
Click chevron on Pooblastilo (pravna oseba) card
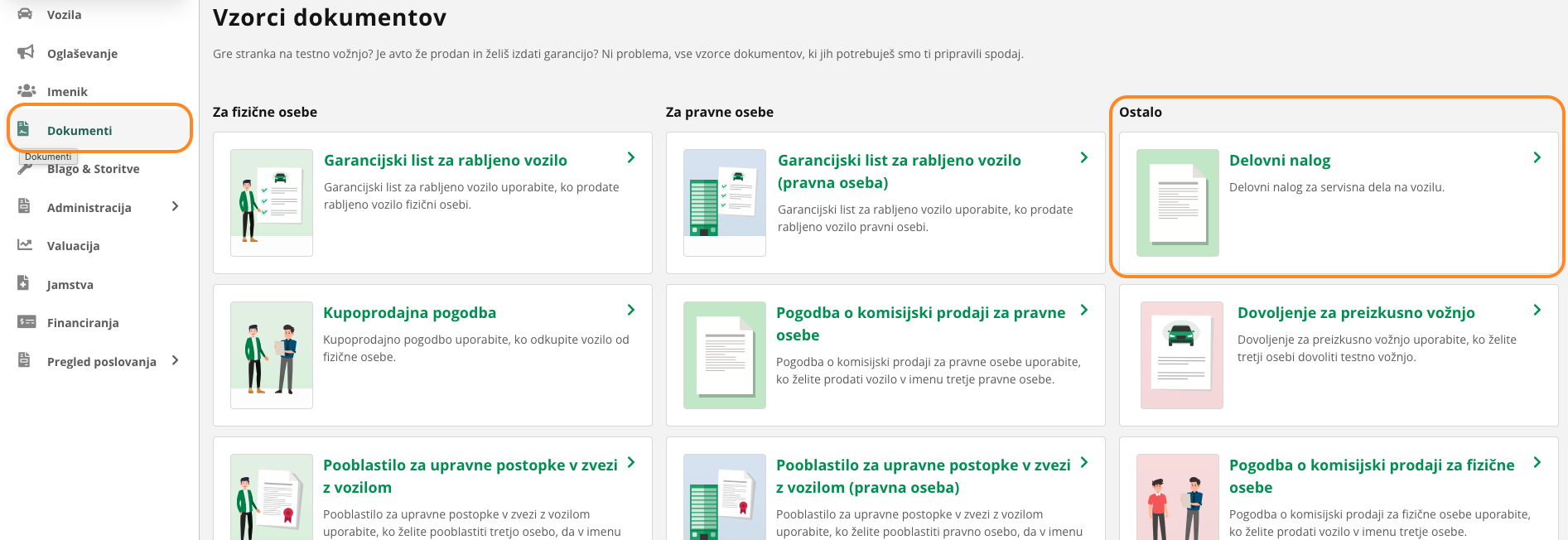coord(1084,462)
